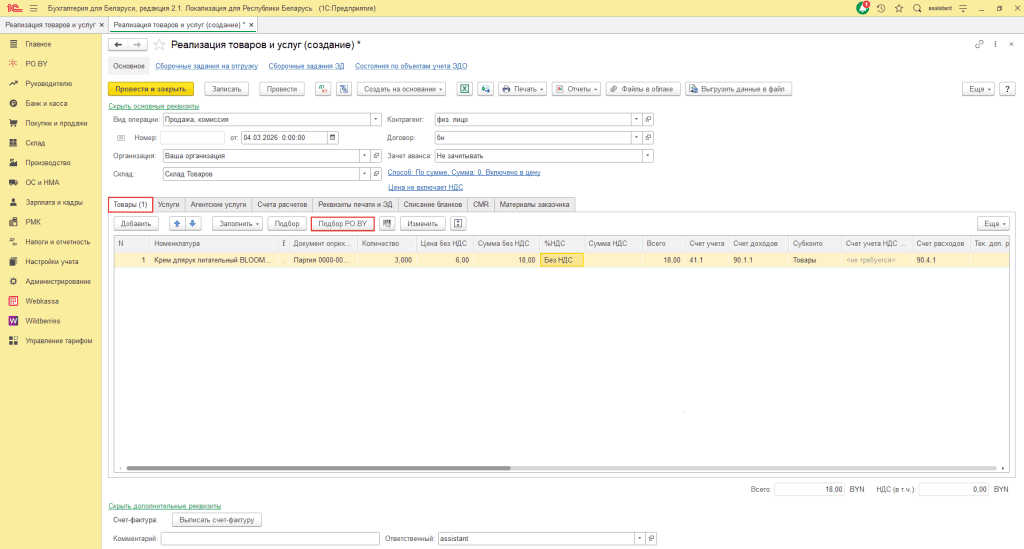1024x549 pixels.
Task: Open the Счета расчетов tab
Action: pos(280,204)
